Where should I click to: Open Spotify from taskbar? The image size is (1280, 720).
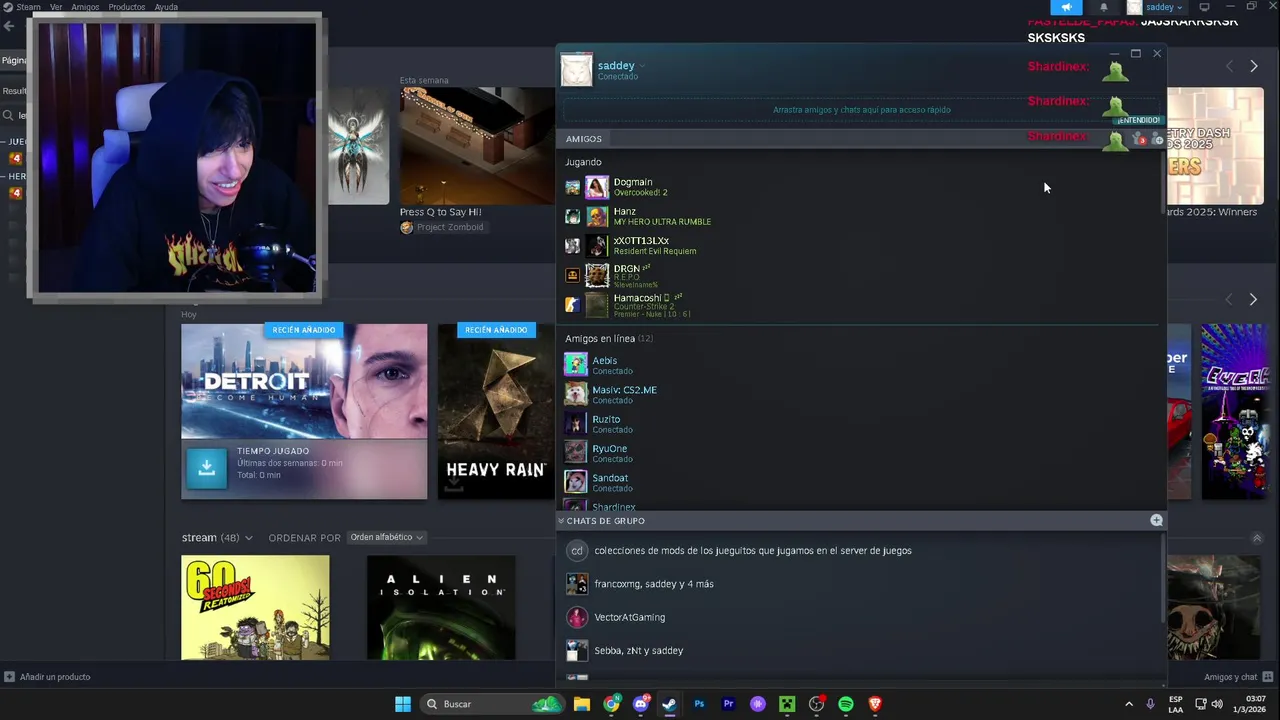(x=846, y=704)
